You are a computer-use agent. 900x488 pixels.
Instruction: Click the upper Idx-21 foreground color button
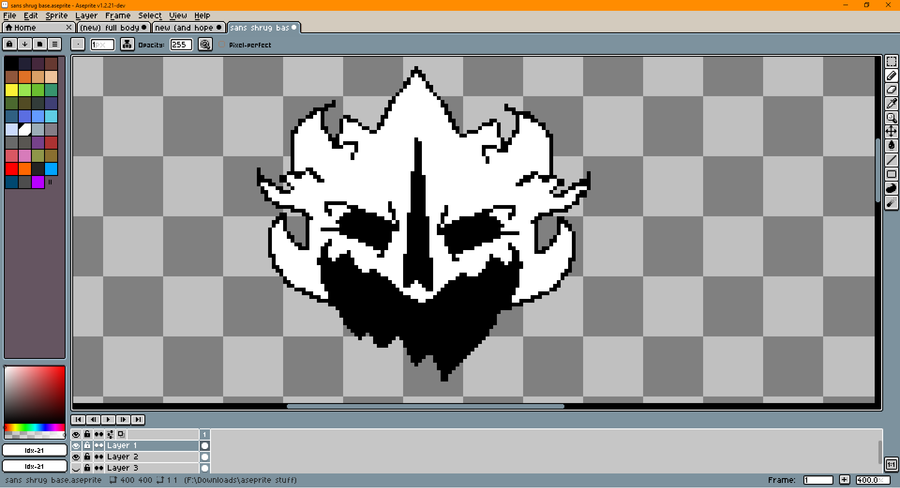pyautogui.click(x=34, y=450)
